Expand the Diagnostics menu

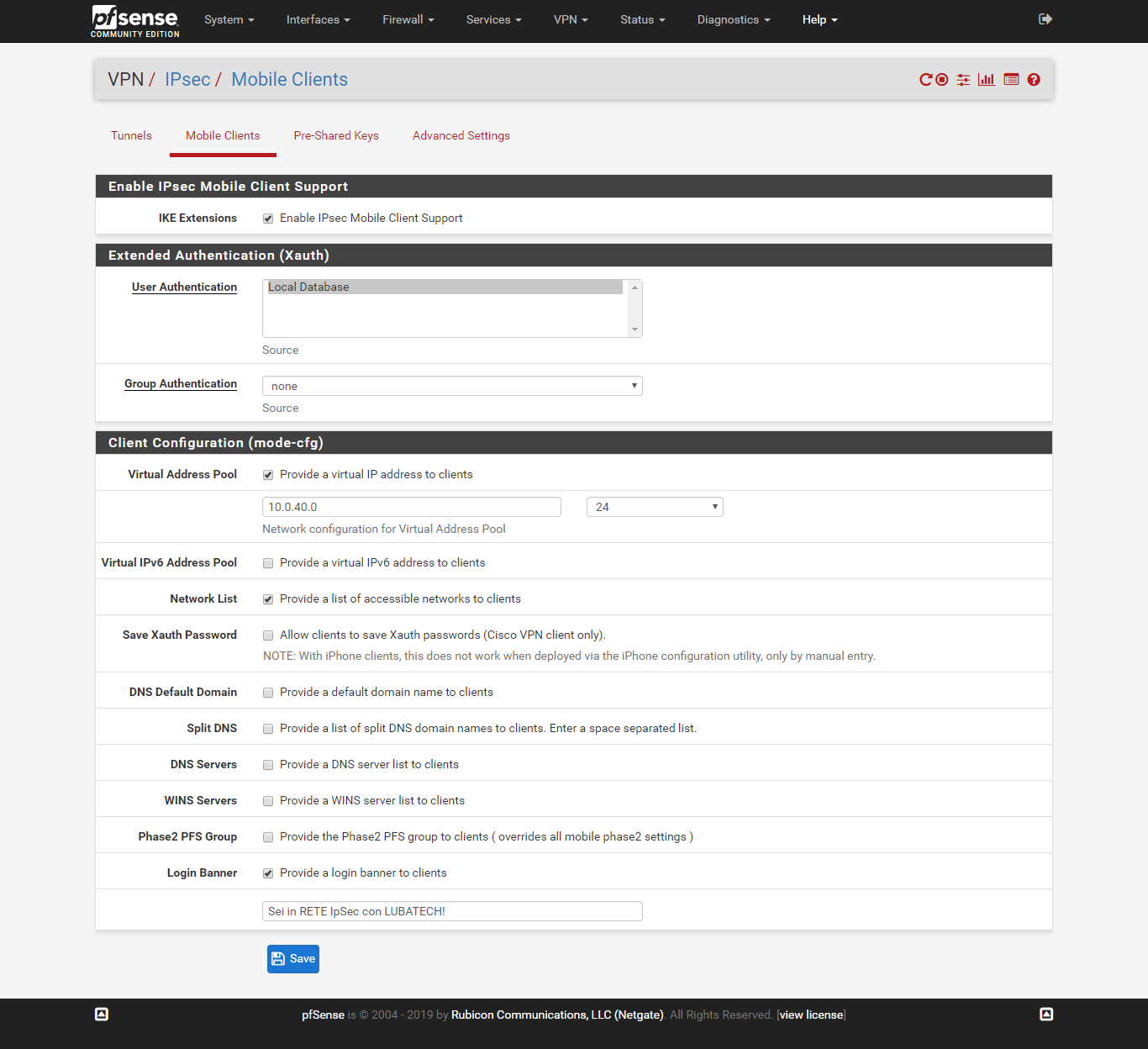734,19
